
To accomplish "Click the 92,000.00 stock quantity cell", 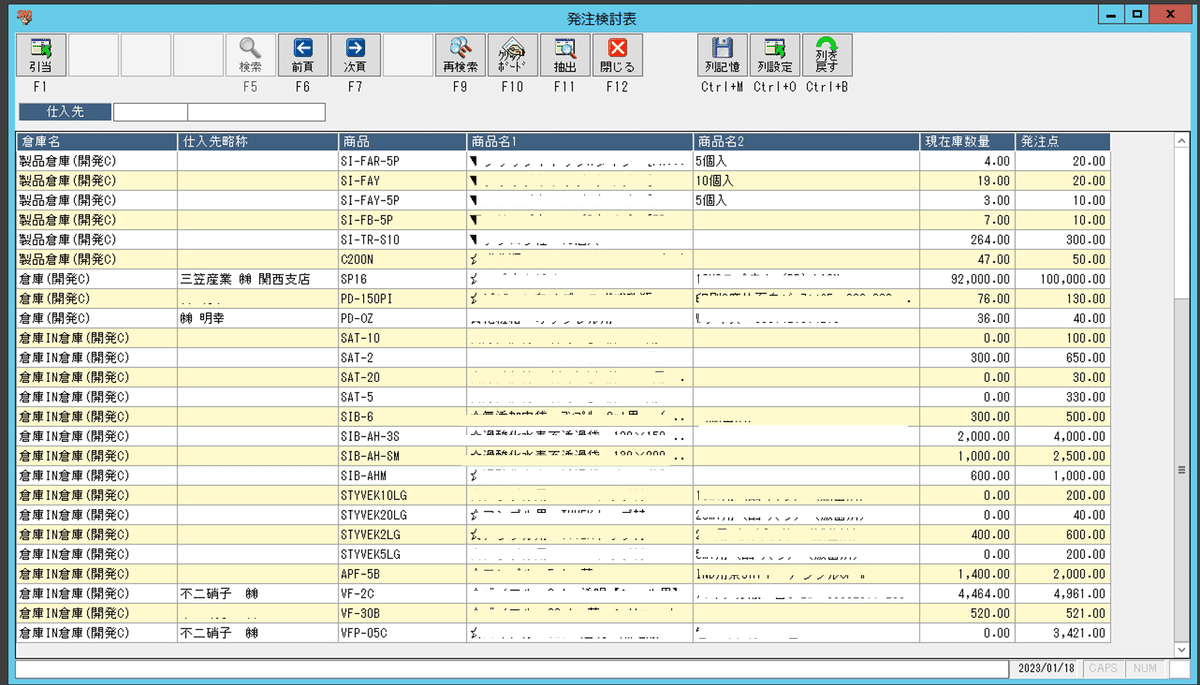I will pos(967,279).
